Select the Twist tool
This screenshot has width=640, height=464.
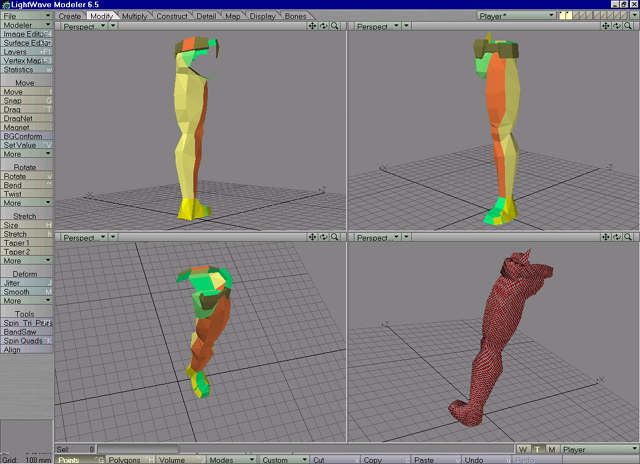(x=27, y=194)
